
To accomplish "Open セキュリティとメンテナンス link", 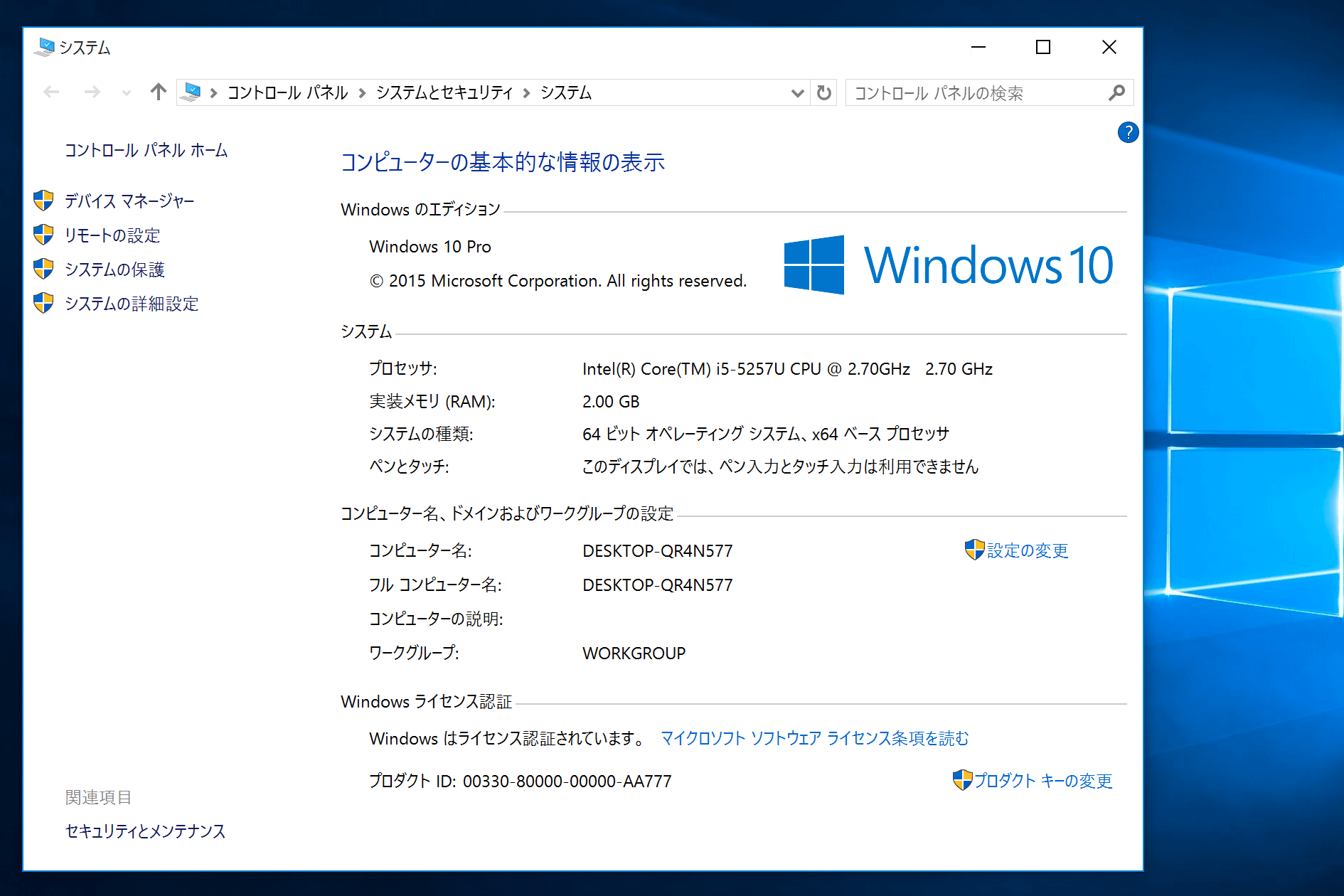I will click(145, 831).
